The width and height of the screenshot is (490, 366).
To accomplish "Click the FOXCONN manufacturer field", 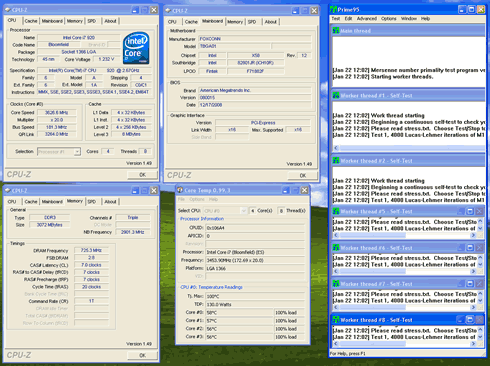I will pyautogui.click(x=255, y=39).
